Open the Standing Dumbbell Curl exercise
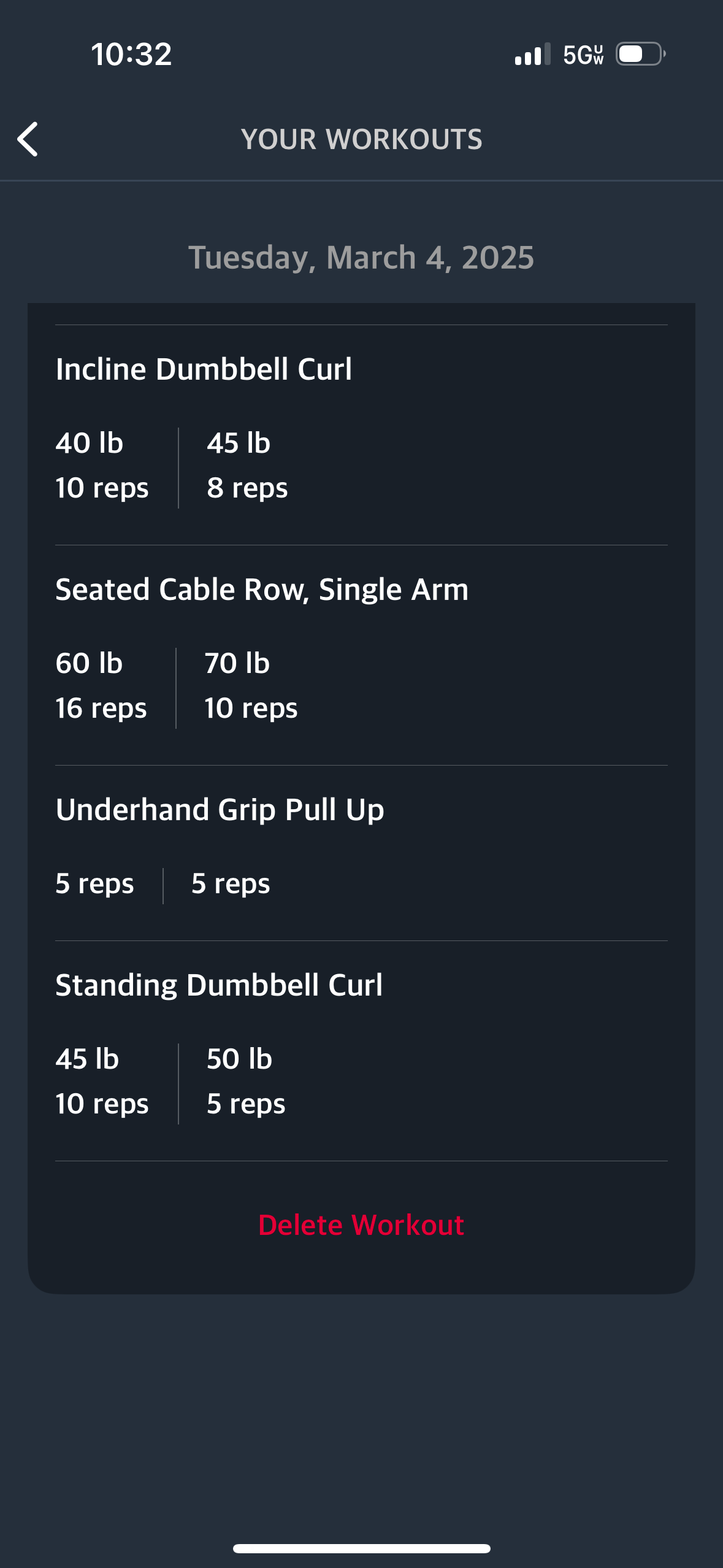 click(219, 985)
